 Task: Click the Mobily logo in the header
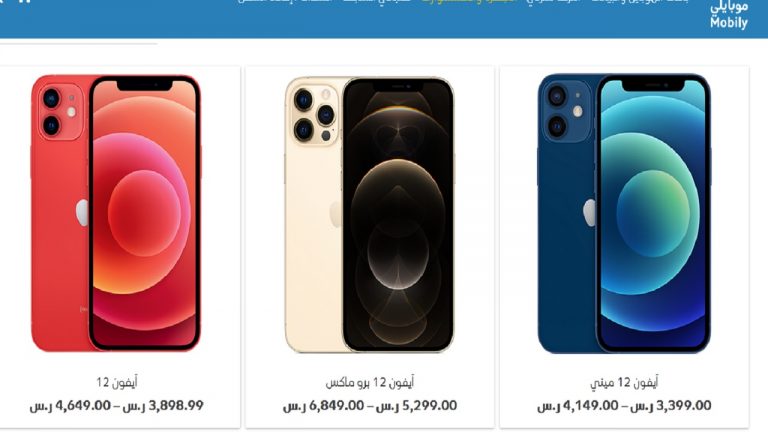(x=729, y=15)
